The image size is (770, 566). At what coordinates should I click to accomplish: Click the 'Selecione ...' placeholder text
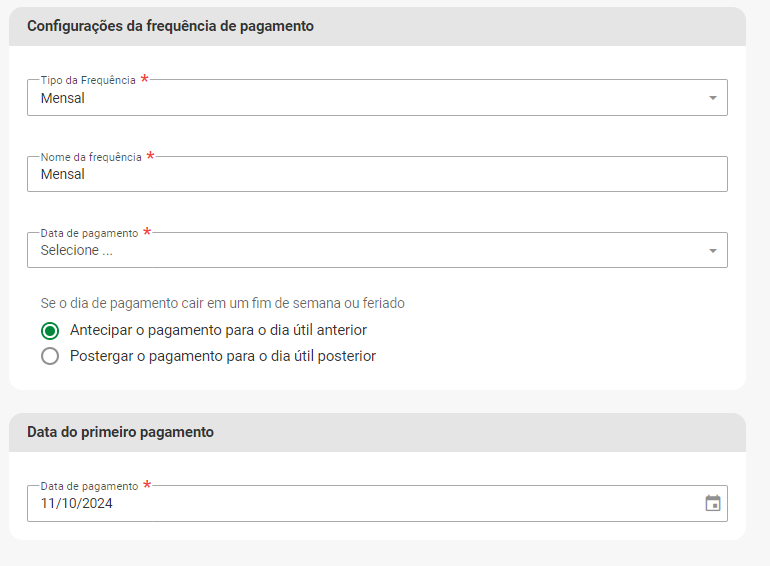point(77,251)
